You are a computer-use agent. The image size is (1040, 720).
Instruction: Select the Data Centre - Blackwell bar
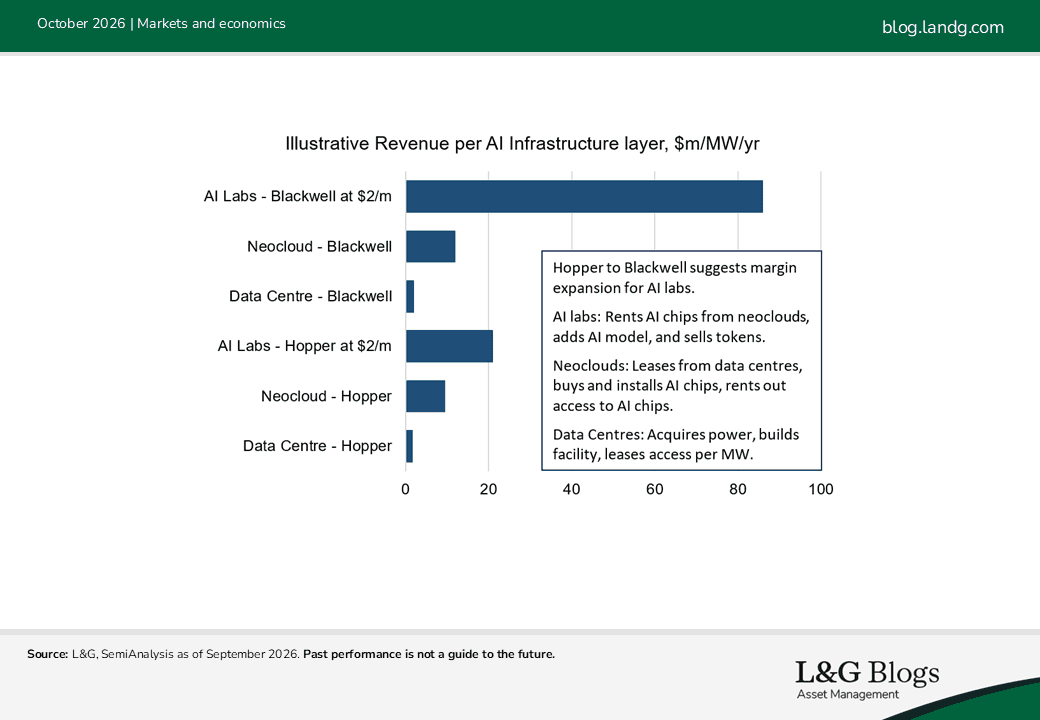(x=410, y=296)
